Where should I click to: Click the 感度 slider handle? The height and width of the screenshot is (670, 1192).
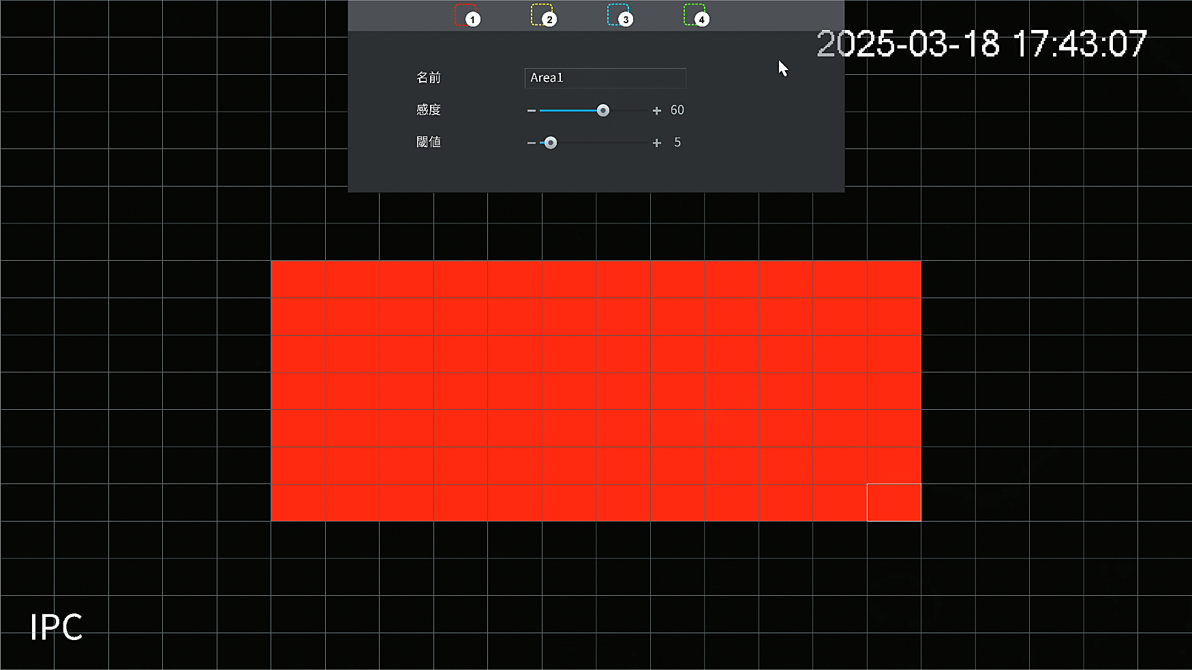point(603,111)
